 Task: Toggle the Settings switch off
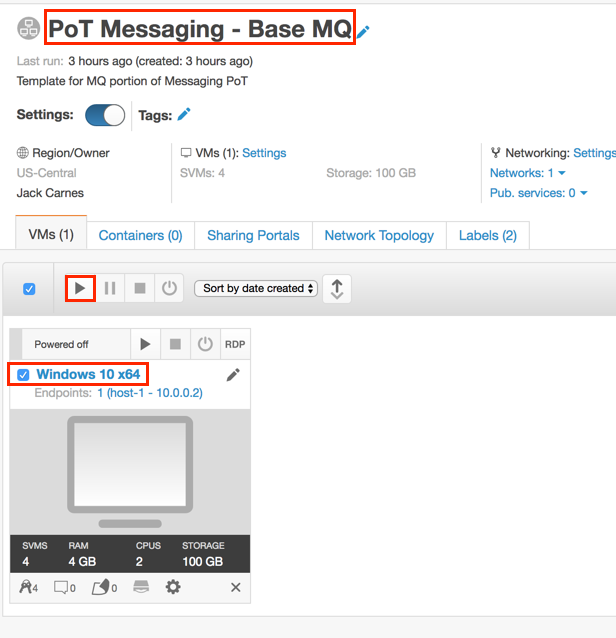(105, 115)
